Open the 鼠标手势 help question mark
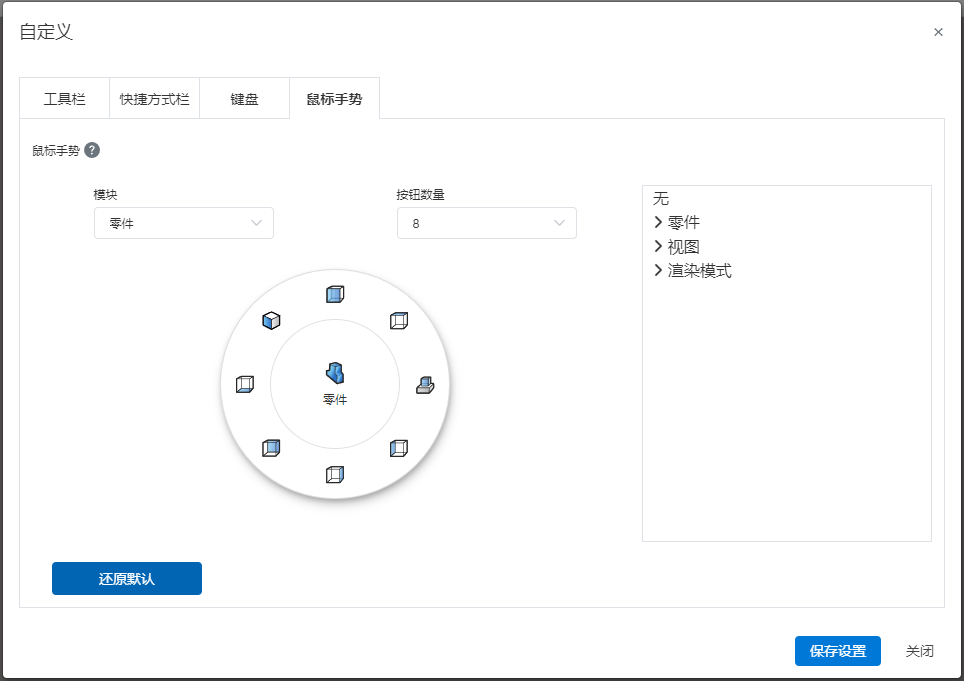The height and width of the screenshot is (681, 964). point(92,150)
